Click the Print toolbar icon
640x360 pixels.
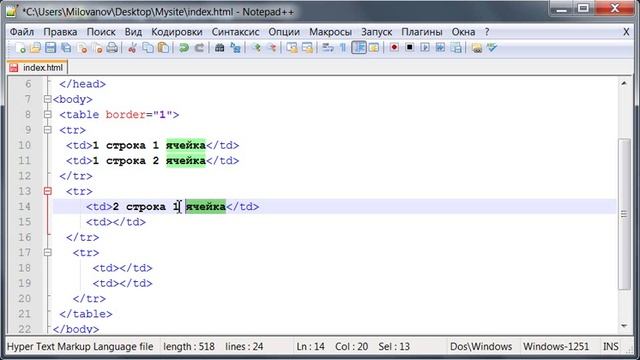[x=112, y=48]
